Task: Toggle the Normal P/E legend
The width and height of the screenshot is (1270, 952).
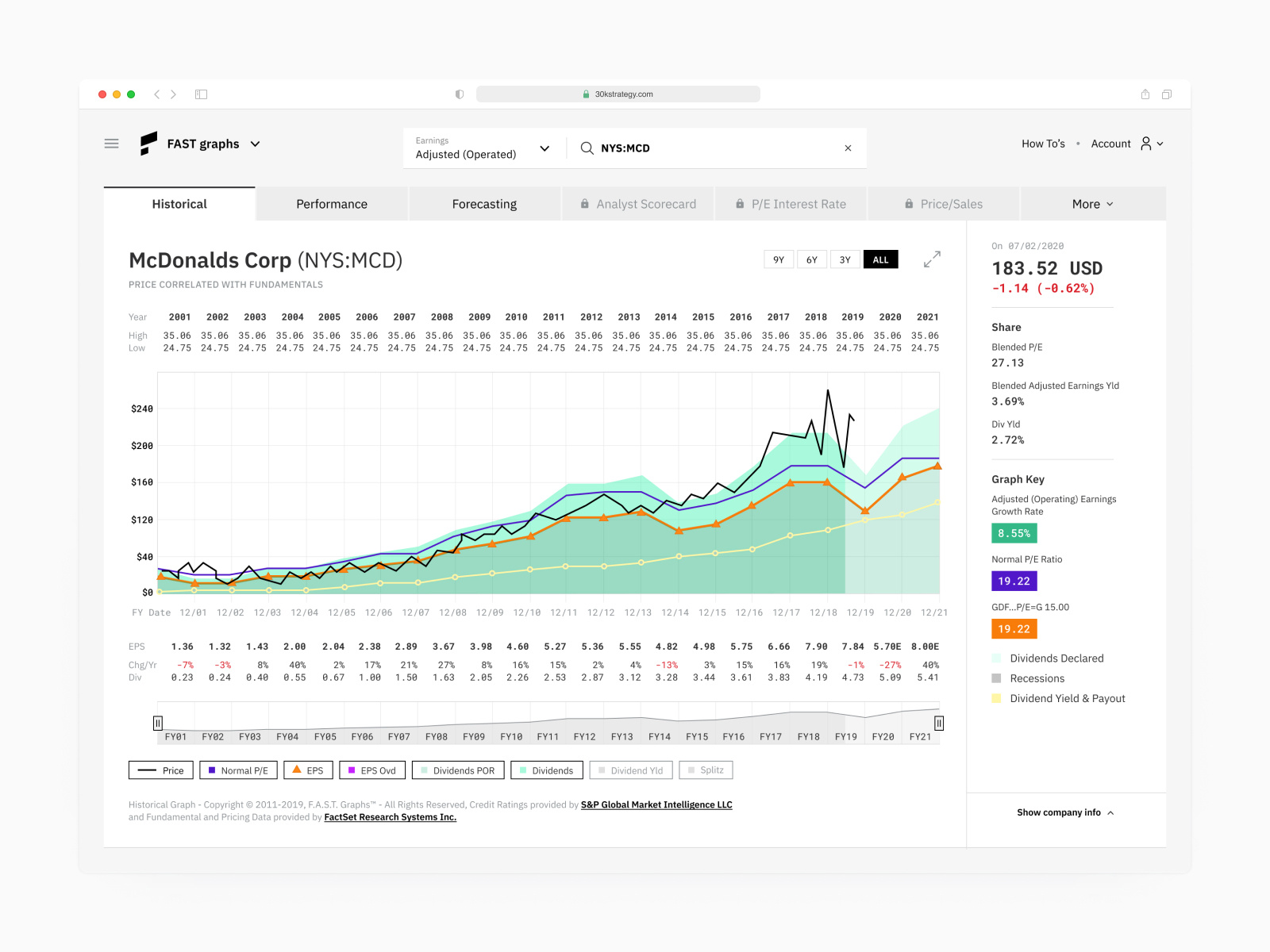Action: coord(238,770)
